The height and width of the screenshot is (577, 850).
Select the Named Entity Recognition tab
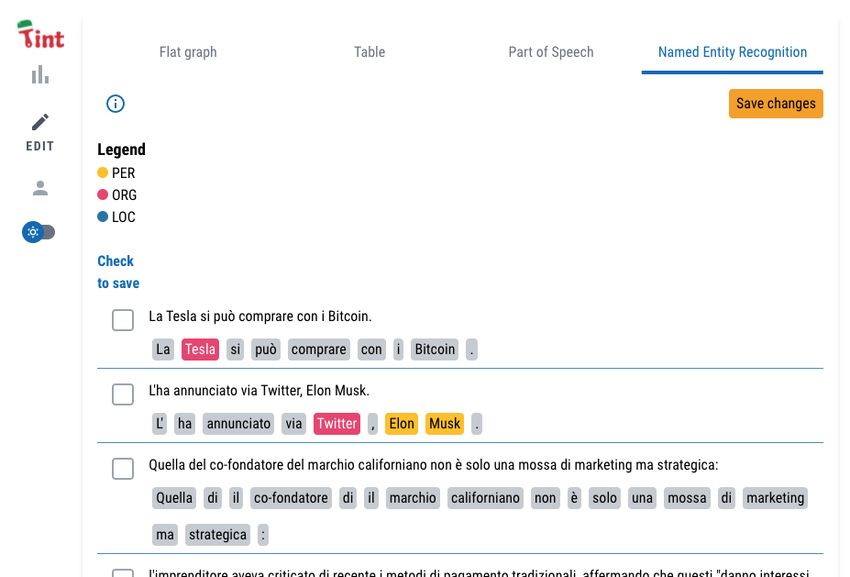point(732,52)
